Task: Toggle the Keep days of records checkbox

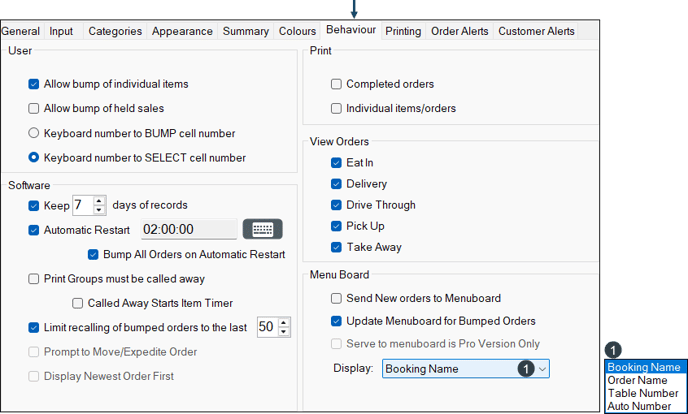Action: pos(34,206)
